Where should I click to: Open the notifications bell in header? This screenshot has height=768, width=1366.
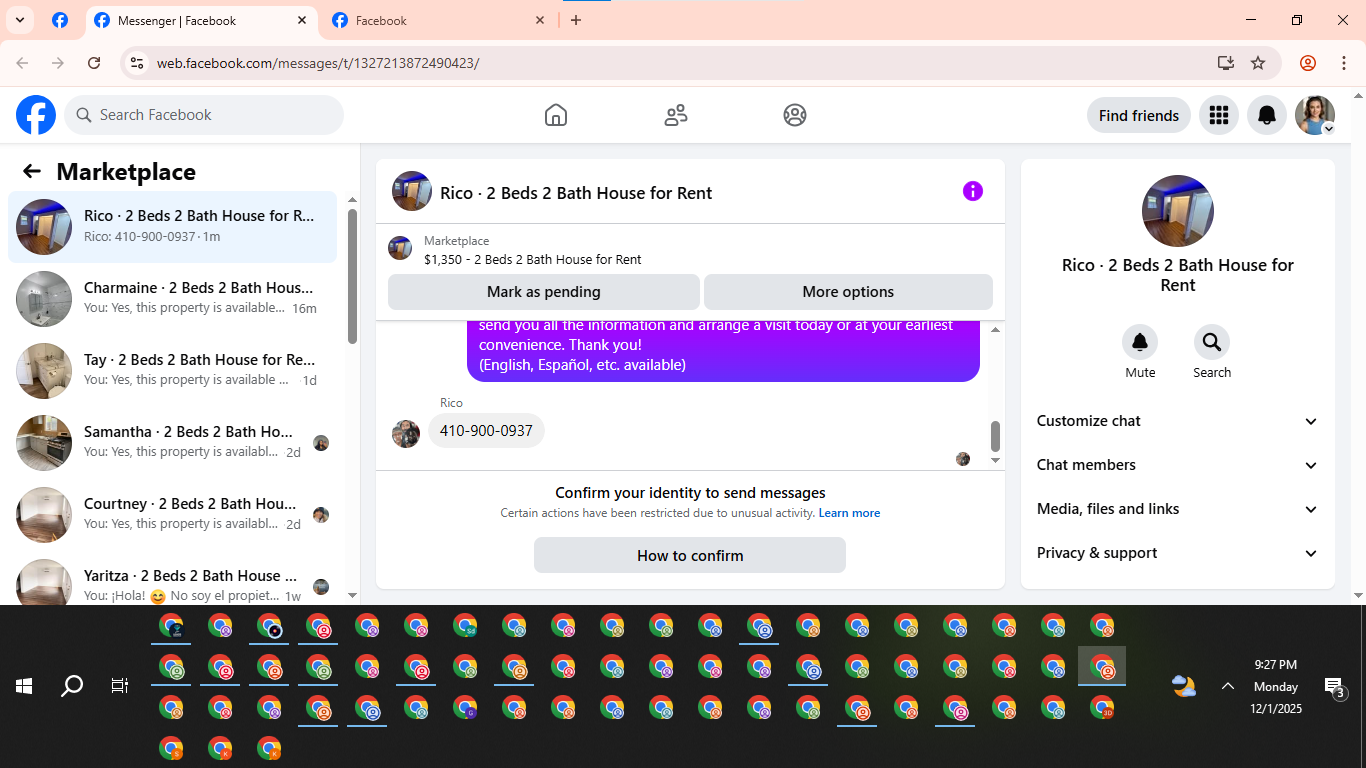click(x=1267, y=115)
